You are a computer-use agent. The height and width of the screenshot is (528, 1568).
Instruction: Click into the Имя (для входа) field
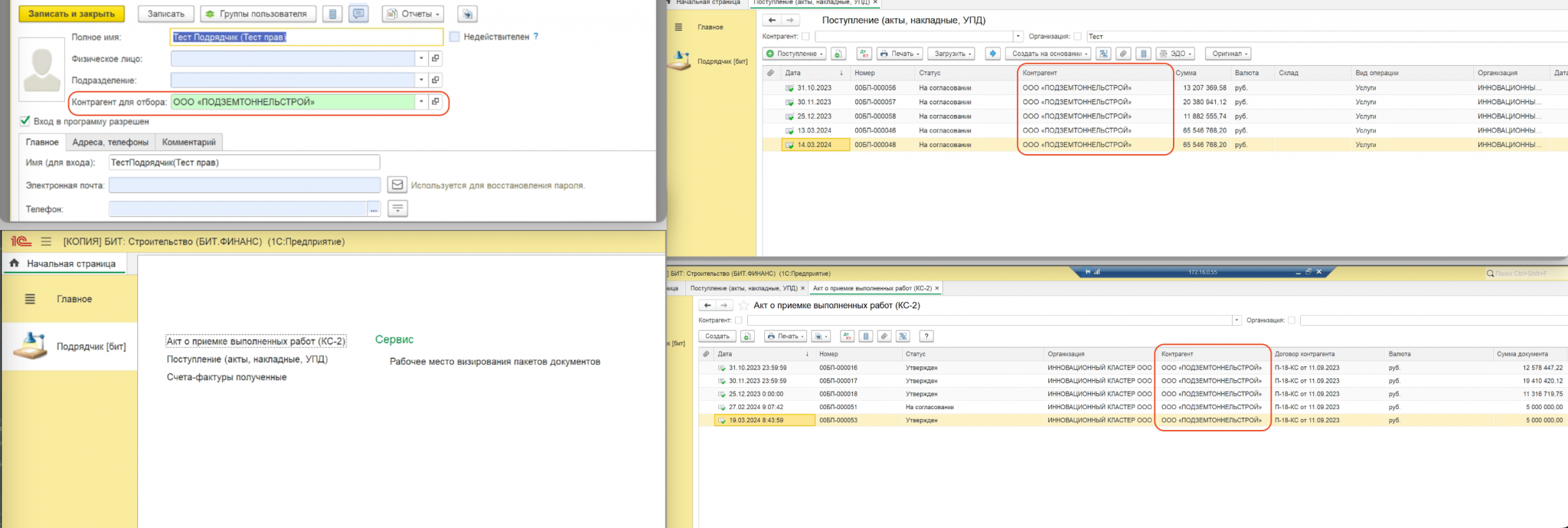point(244,162)
